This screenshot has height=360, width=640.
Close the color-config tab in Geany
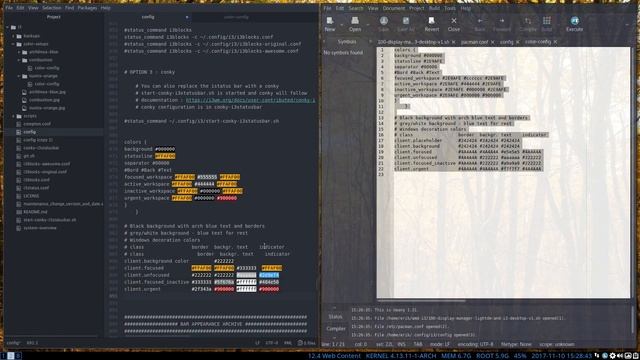click(x=555, y=42)
